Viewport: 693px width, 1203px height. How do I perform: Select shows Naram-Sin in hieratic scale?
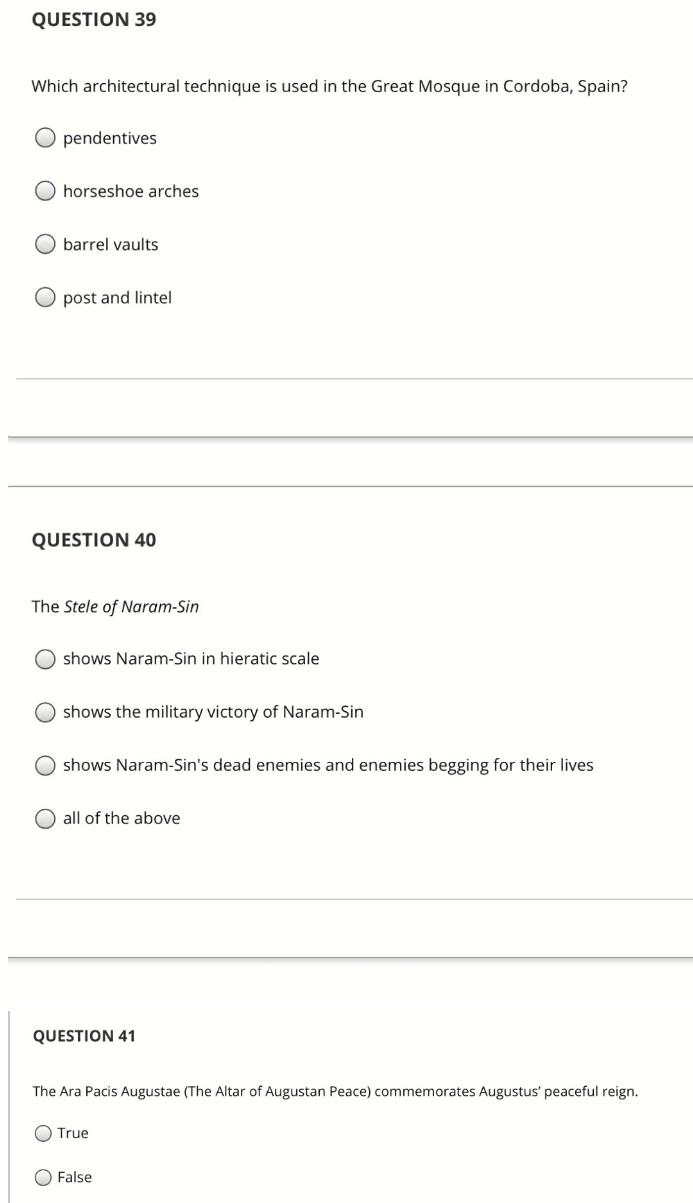[44, 659]
